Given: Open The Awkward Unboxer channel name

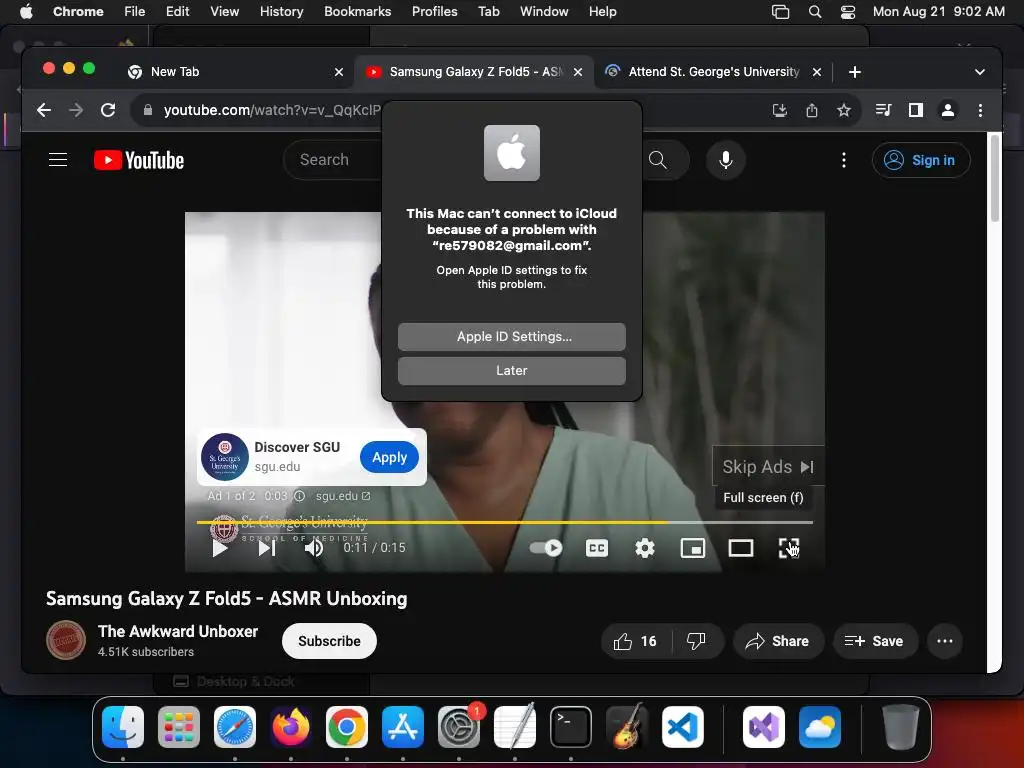Looking at the screenshot, I should pos(178,632).
